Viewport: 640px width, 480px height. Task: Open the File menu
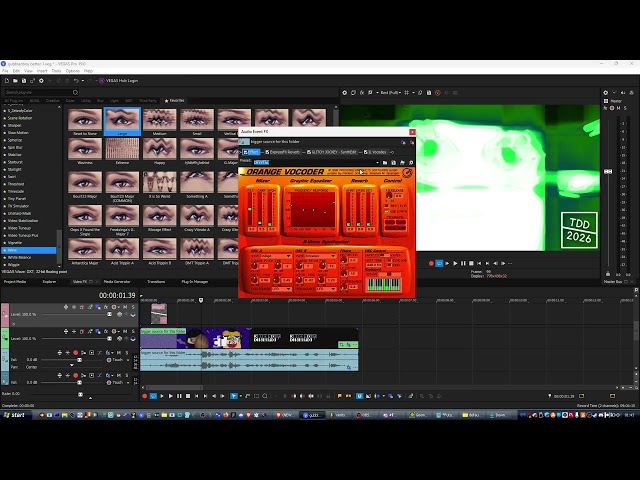click(5, 71)
